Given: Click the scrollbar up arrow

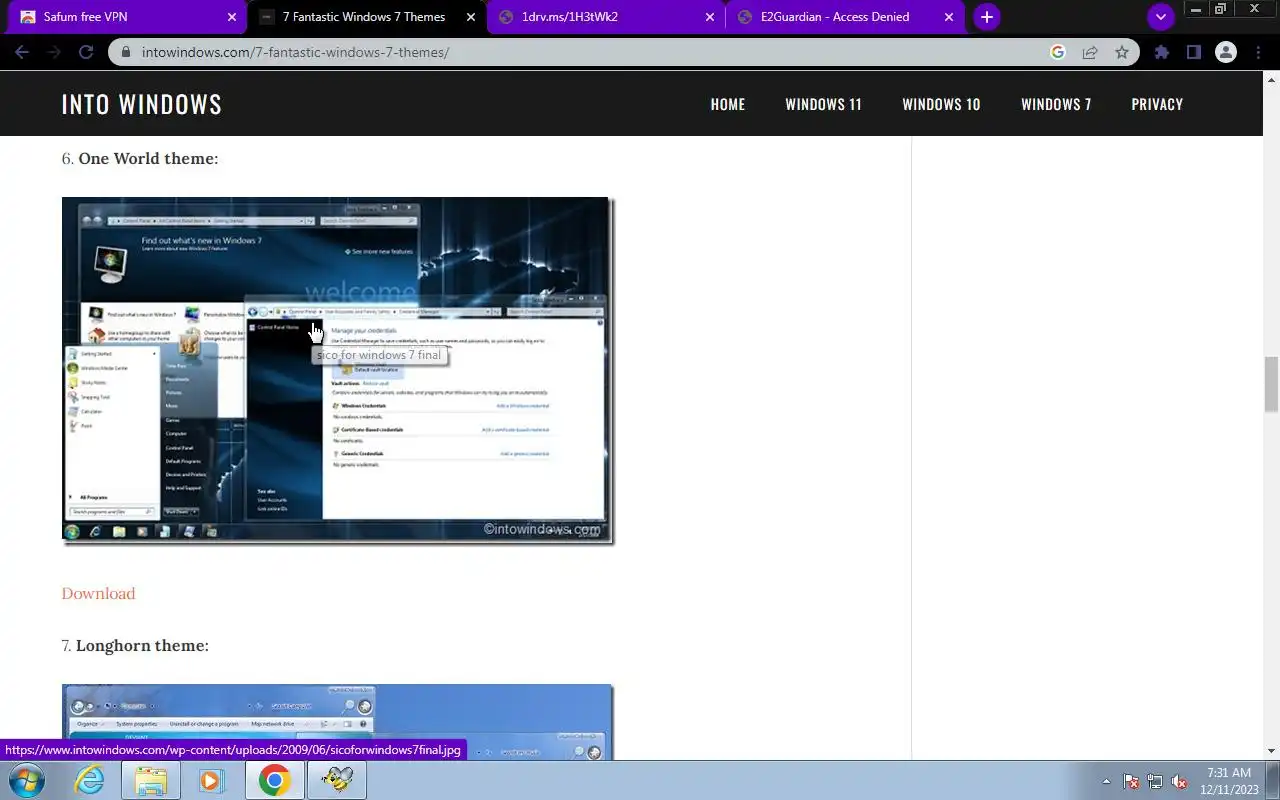Looking at the screenshot, I should tap(1271, 79).
